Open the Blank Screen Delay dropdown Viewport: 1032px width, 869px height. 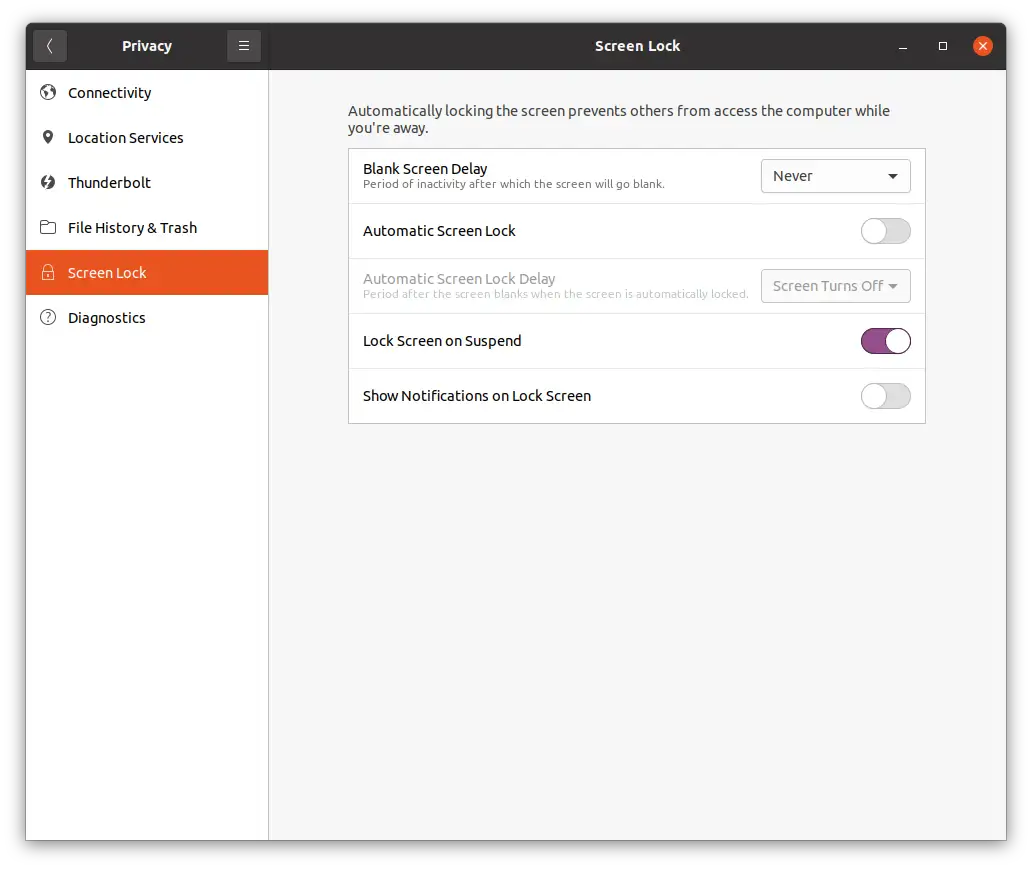(835, 176)
